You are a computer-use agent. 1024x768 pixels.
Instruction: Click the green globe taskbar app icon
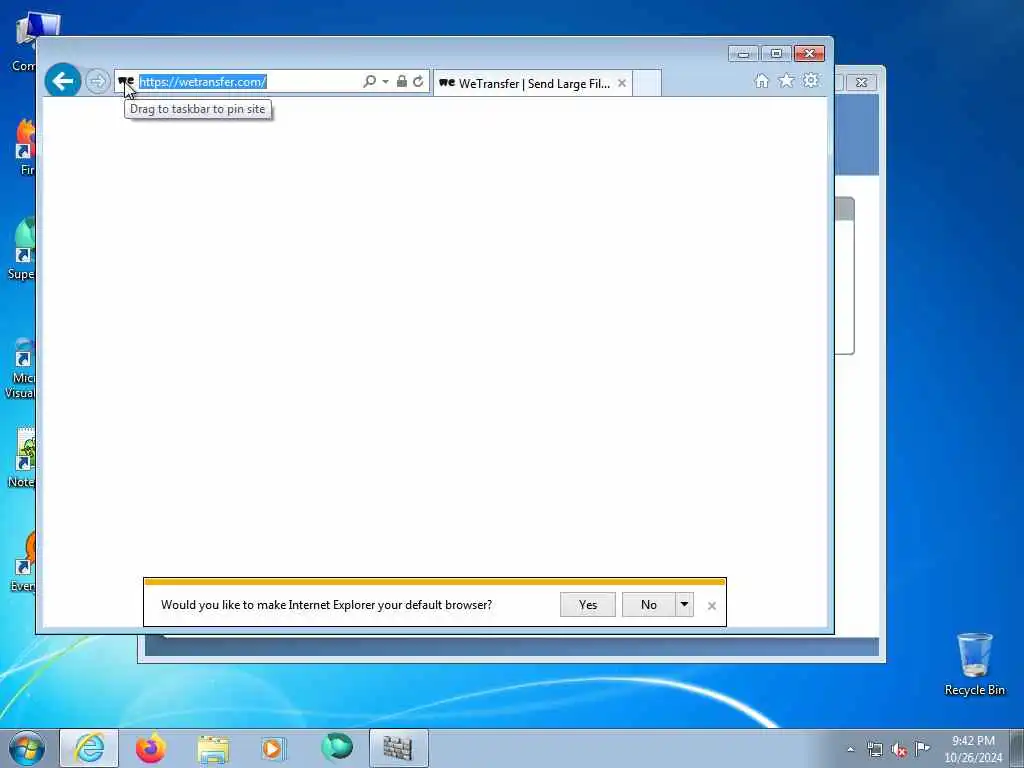pos(337,747)
